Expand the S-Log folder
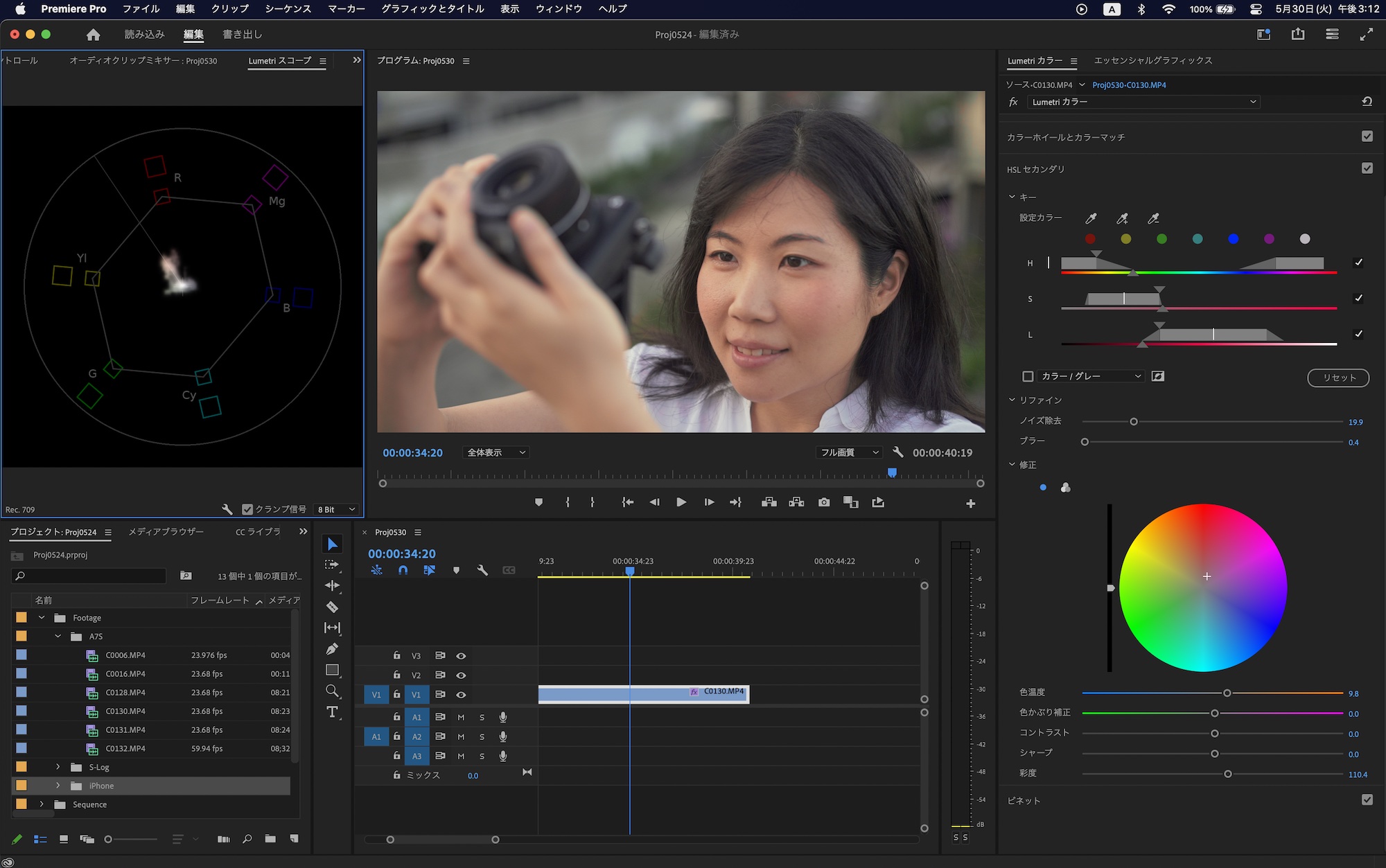Viewport: 1386px width, 868px height. (x=58, y=767)
